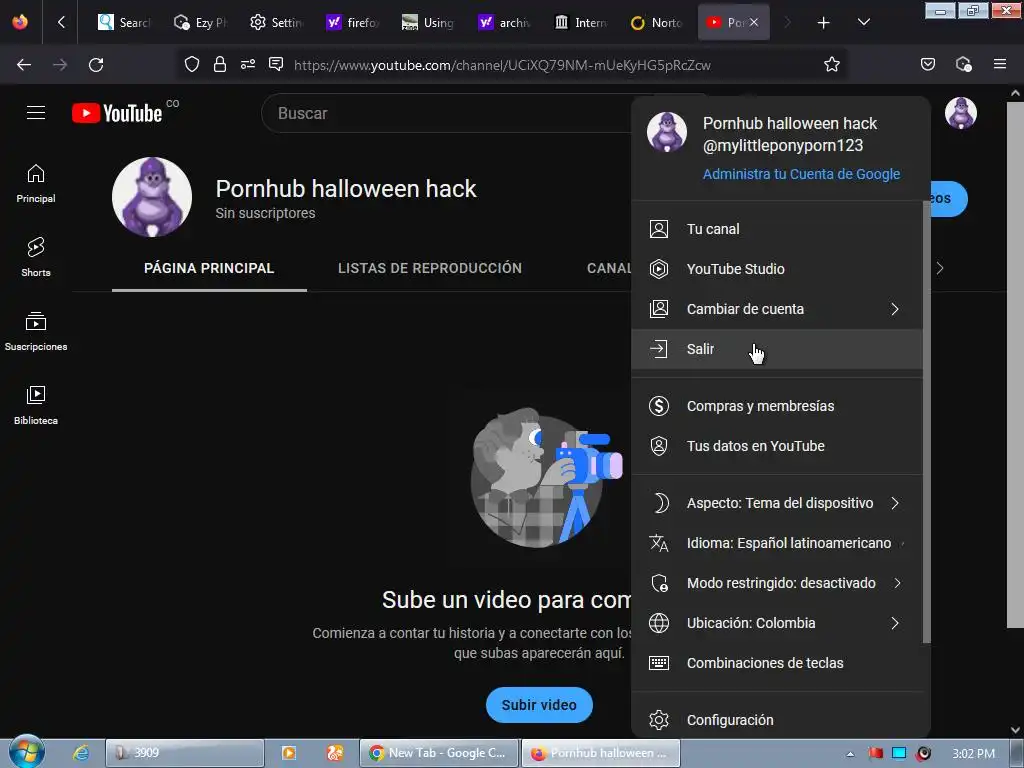Click the taskbar clock 3:02 PM
Viewport: 1024px width, 768px height.
click(973, 754)
